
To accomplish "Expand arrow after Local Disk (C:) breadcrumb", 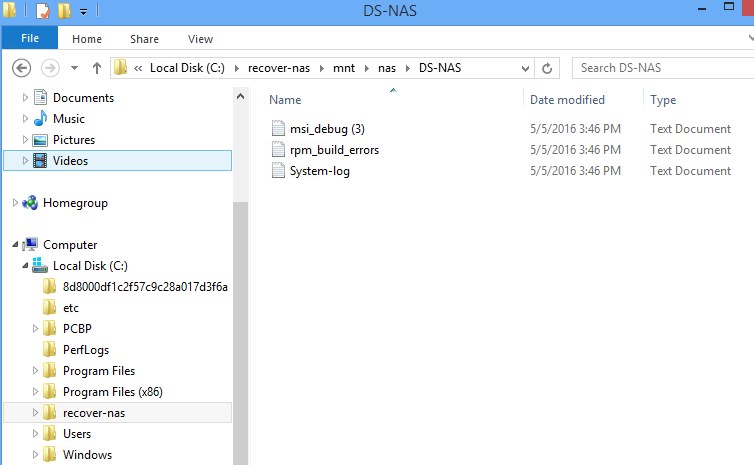I will (237, 68).
